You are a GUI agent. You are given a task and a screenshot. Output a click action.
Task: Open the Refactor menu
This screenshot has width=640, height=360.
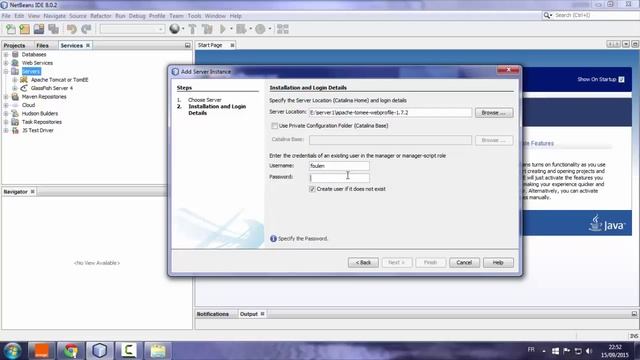click(100, 16)
